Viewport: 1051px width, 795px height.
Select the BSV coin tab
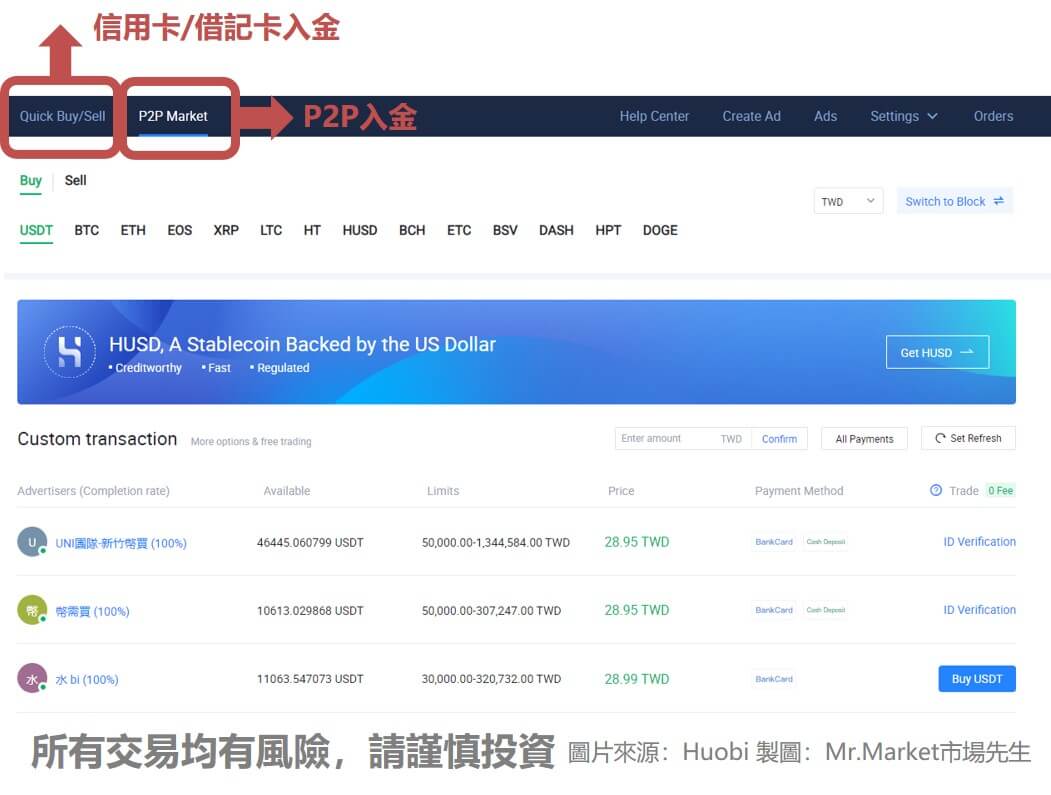505,231
